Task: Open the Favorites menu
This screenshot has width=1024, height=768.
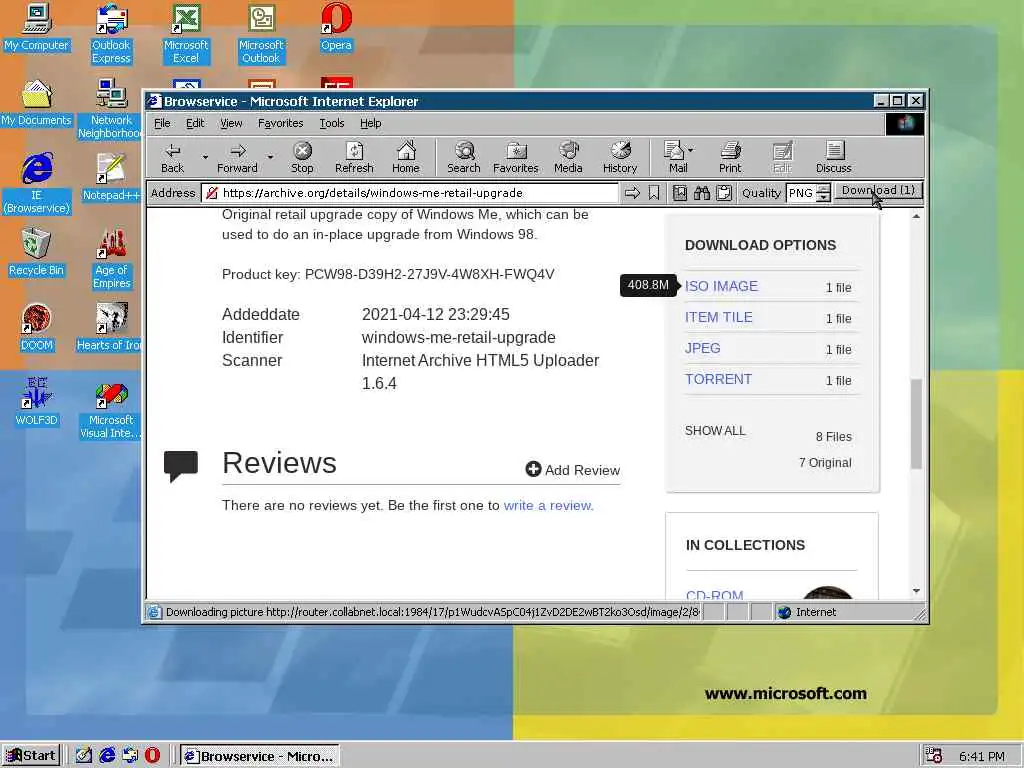Action: [280, 123]
